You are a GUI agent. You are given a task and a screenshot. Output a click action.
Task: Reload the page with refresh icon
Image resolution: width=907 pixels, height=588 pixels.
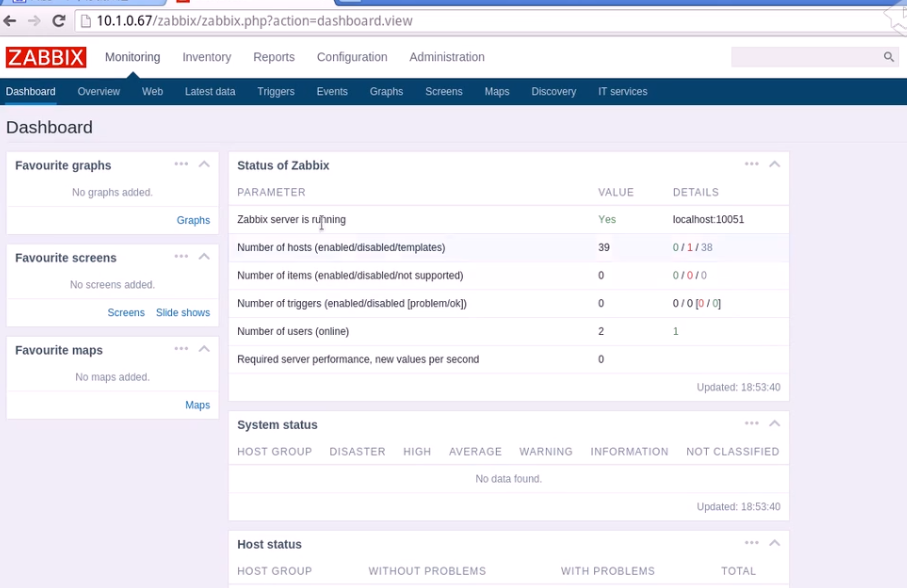pos(58,21)
